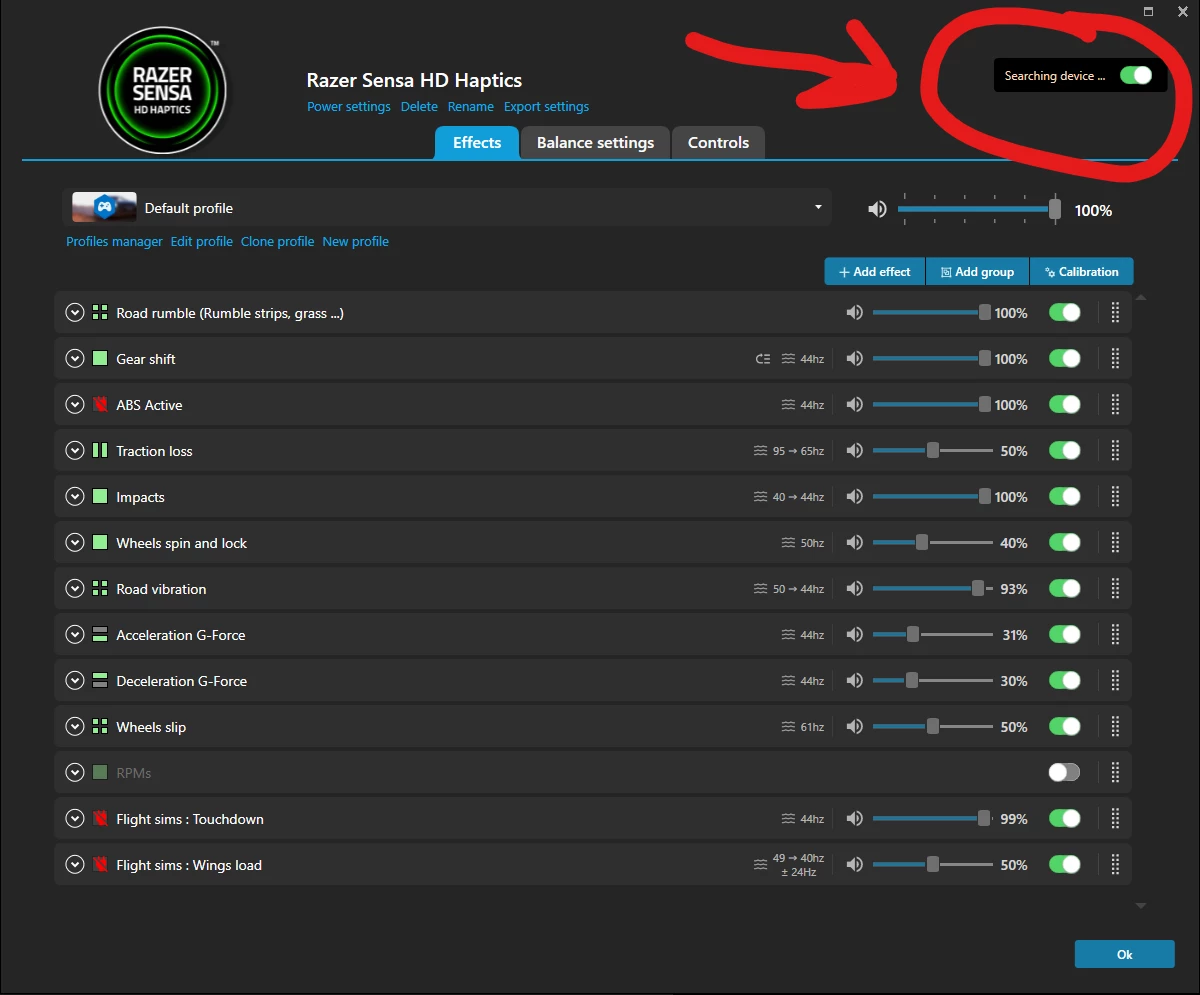Mute speaker icon on Gear shift row
The width and height of the screenshot is (1200, 995).
coord(854,359)
